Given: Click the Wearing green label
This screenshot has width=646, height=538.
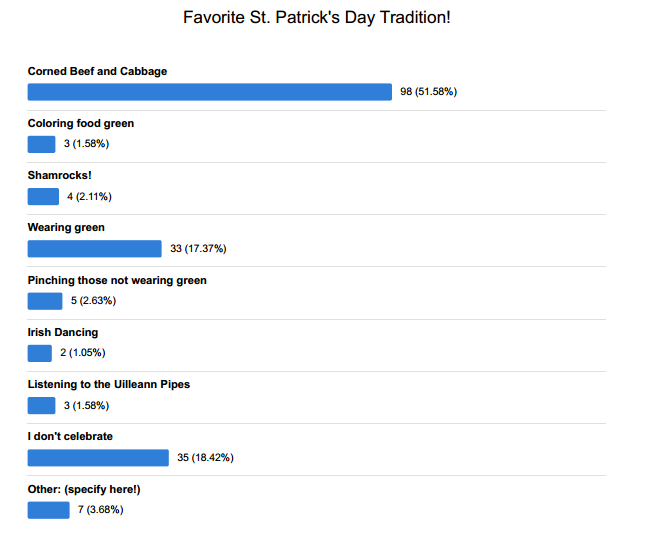Looking at the screenshot, I should click(x=66, y=228).
